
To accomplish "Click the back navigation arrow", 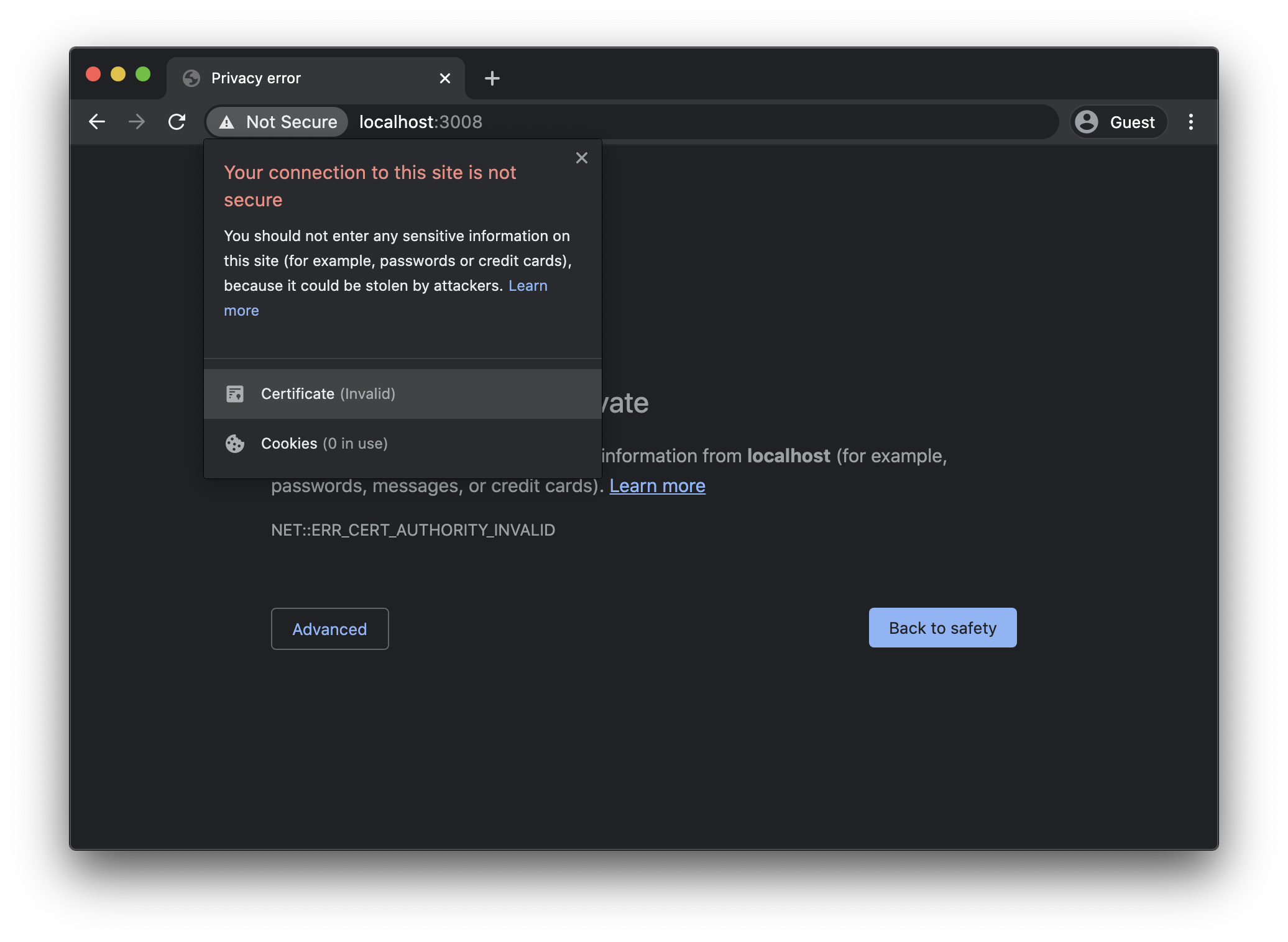I will pos(97,122).
